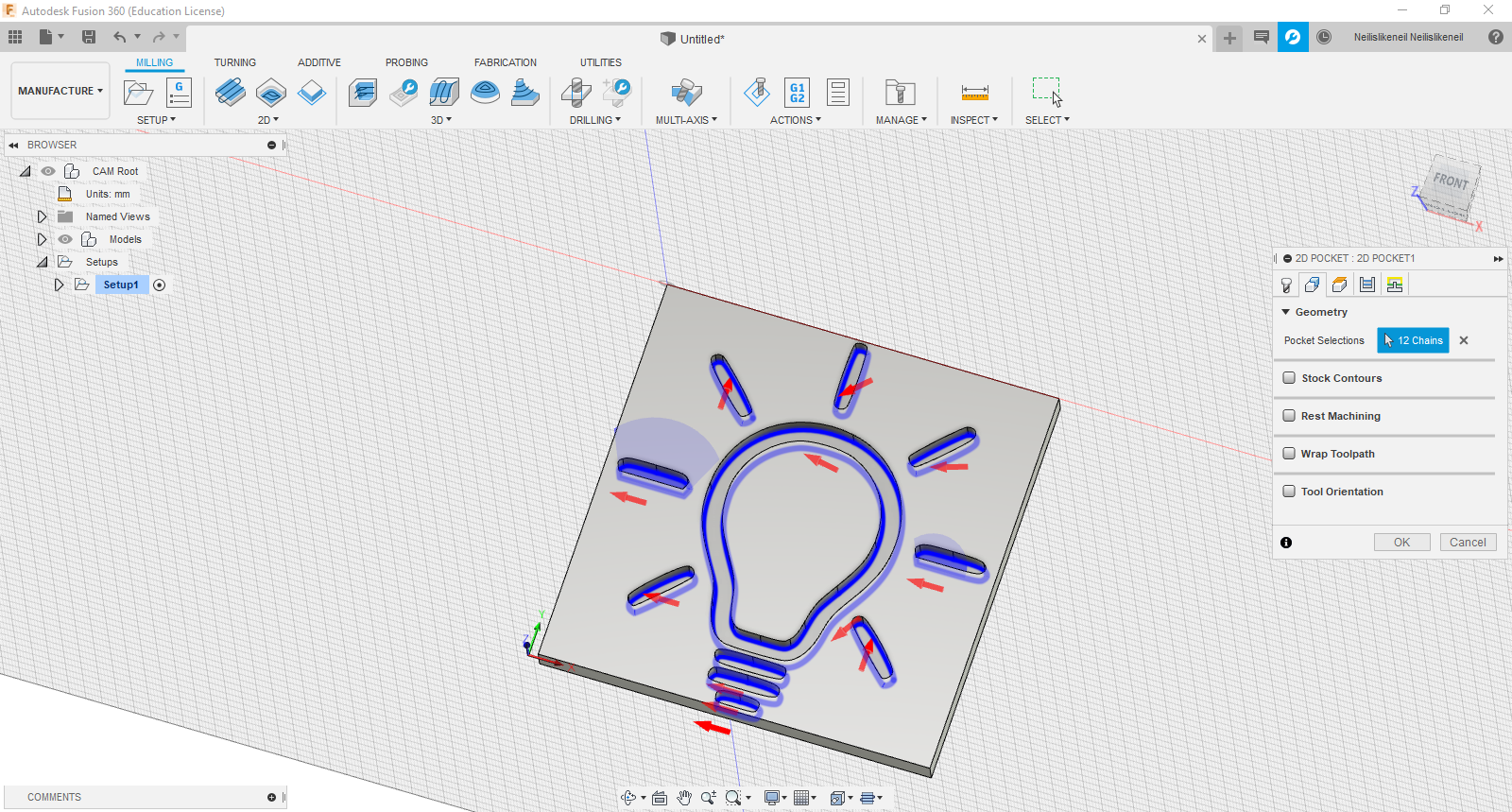Choose the 3D Adaptive Clearing icon
This screenshot has height=812, width=1512.
click(x=363, y=93)
